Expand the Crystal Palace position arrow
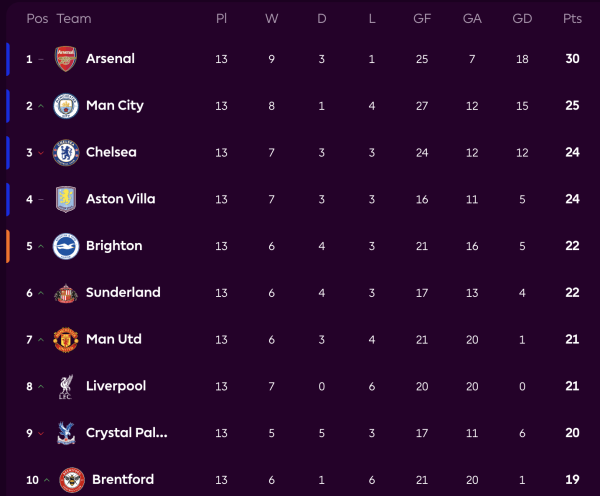600x496 pixels. click(41, 433)
